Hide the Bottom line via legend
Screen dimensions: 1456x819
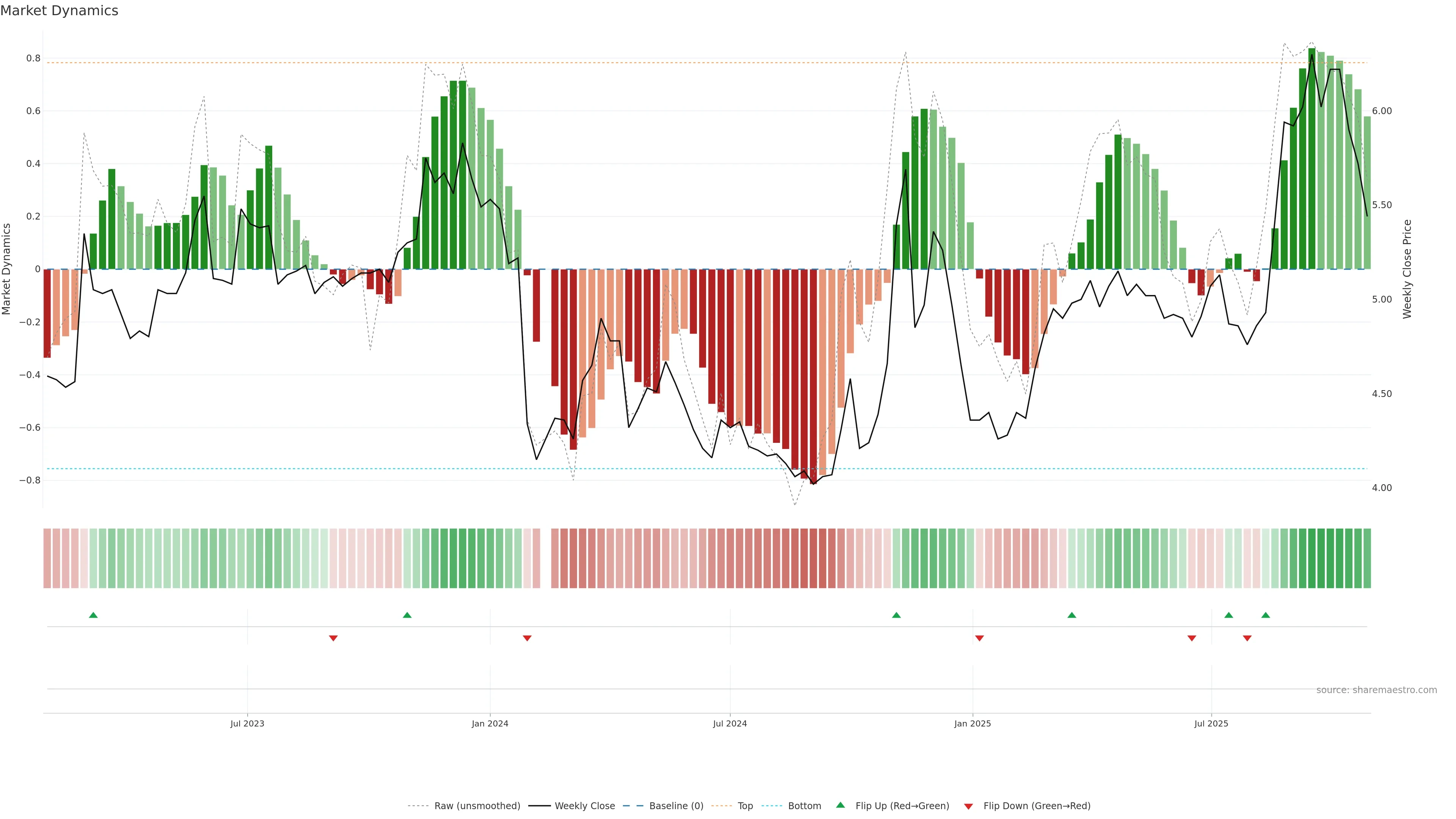[x=804, y=806]
